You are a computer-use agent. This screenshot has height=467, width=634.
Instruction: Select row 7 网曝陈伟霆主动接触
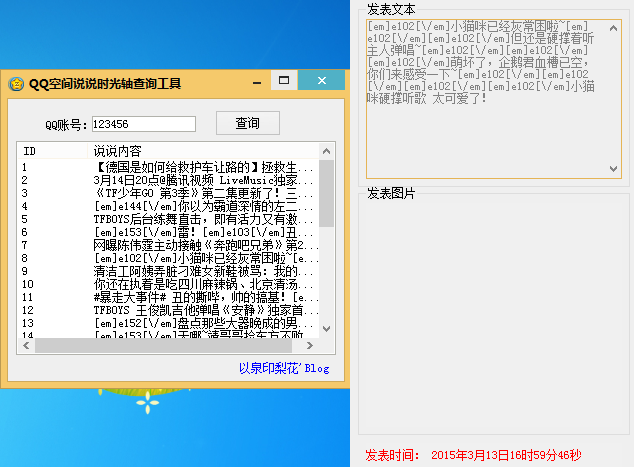(168, 245)
